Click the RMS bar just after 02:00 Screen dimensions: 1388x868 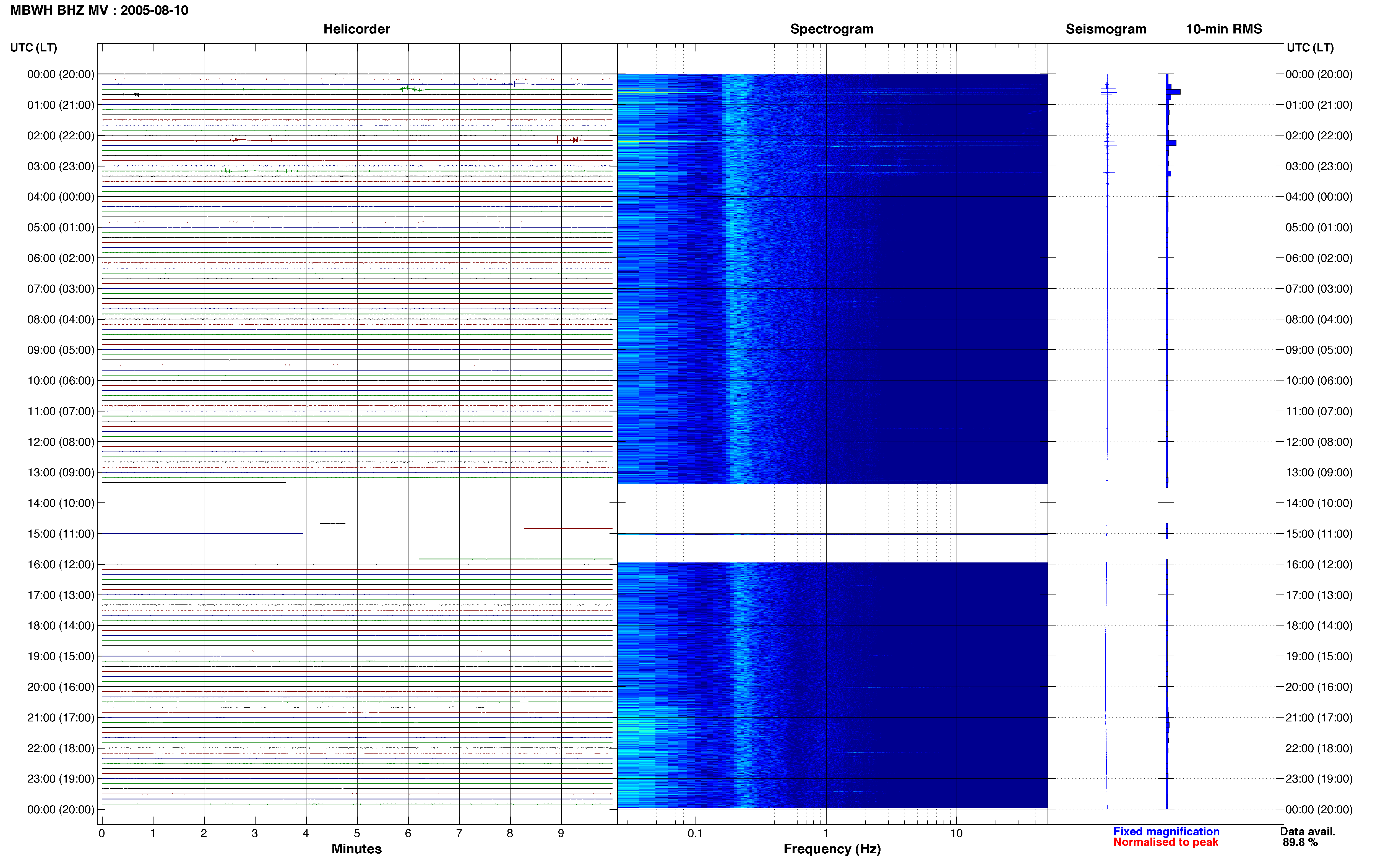point(1171,143)
